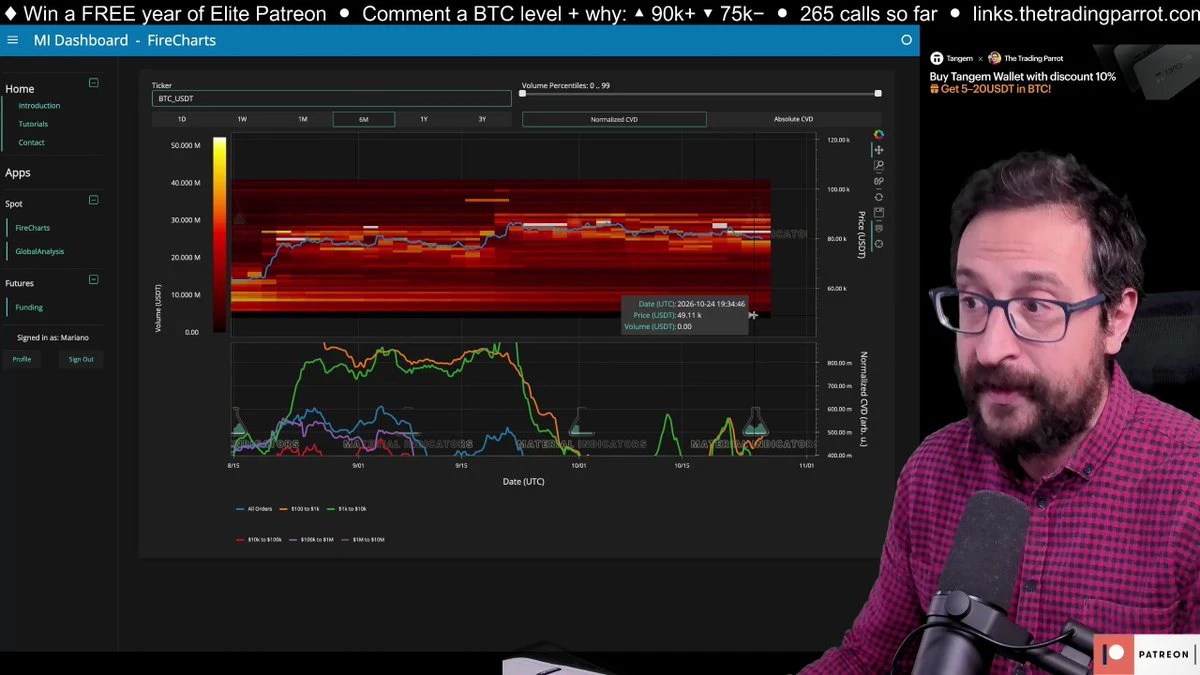Open the Introduction link in sidebar
Screen dimensions: 1200x675
pyautogui.click(x=39, y=106)
